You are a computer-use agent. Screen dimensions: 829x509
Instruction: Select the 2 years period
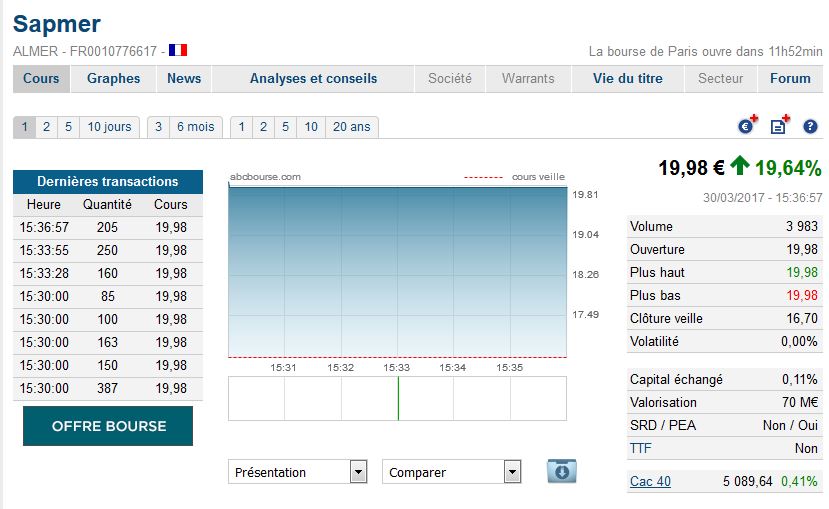coord(263,127)
